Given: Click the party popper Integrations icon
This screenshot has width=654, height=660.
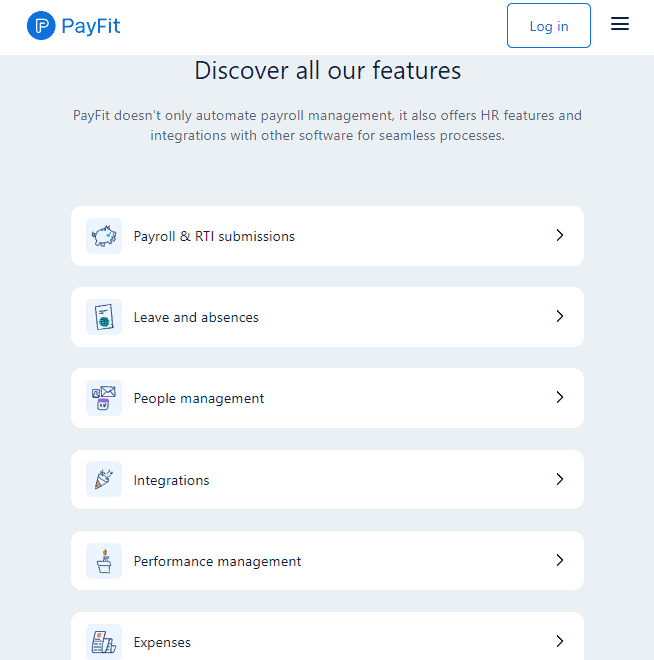Looking at the screenshot, I should pyautogui.click(x=104, y=479).
